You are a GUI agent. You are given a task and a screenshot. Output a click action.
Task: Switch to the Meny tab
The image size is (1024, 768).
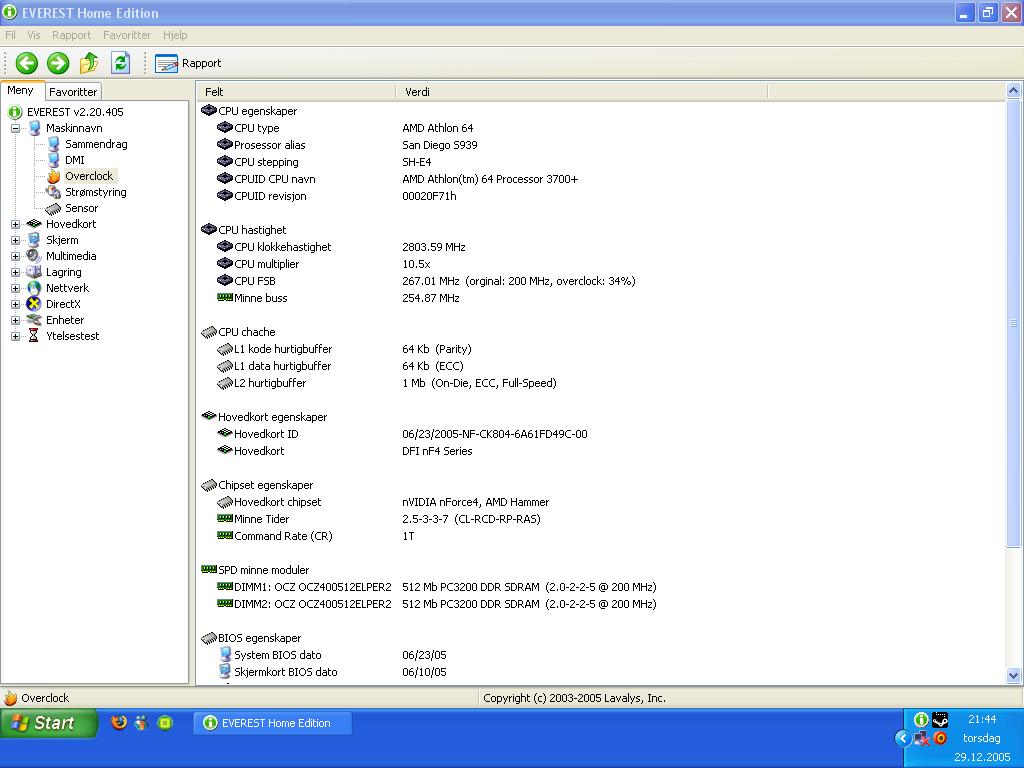pos(21,91)
